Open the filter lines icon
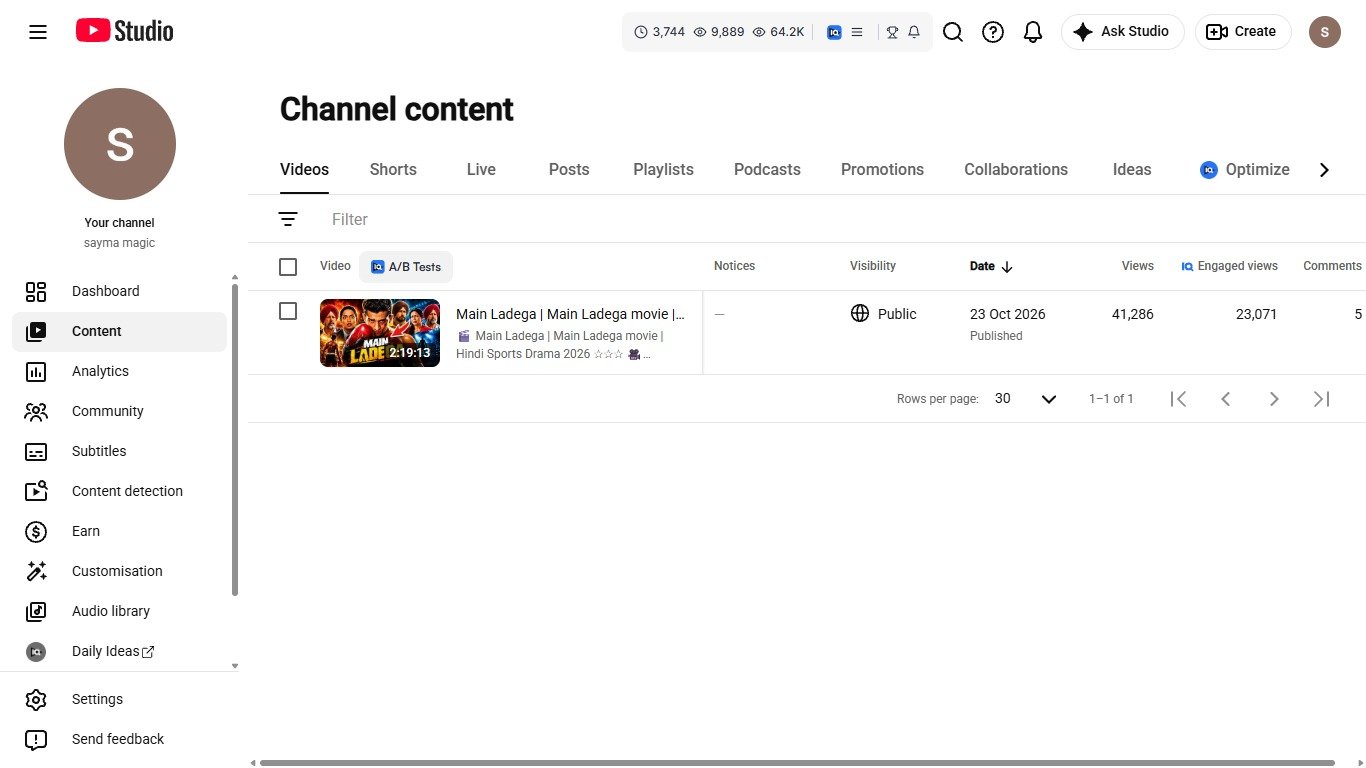Screen dimensions: 1366x768 coord(288,219)
